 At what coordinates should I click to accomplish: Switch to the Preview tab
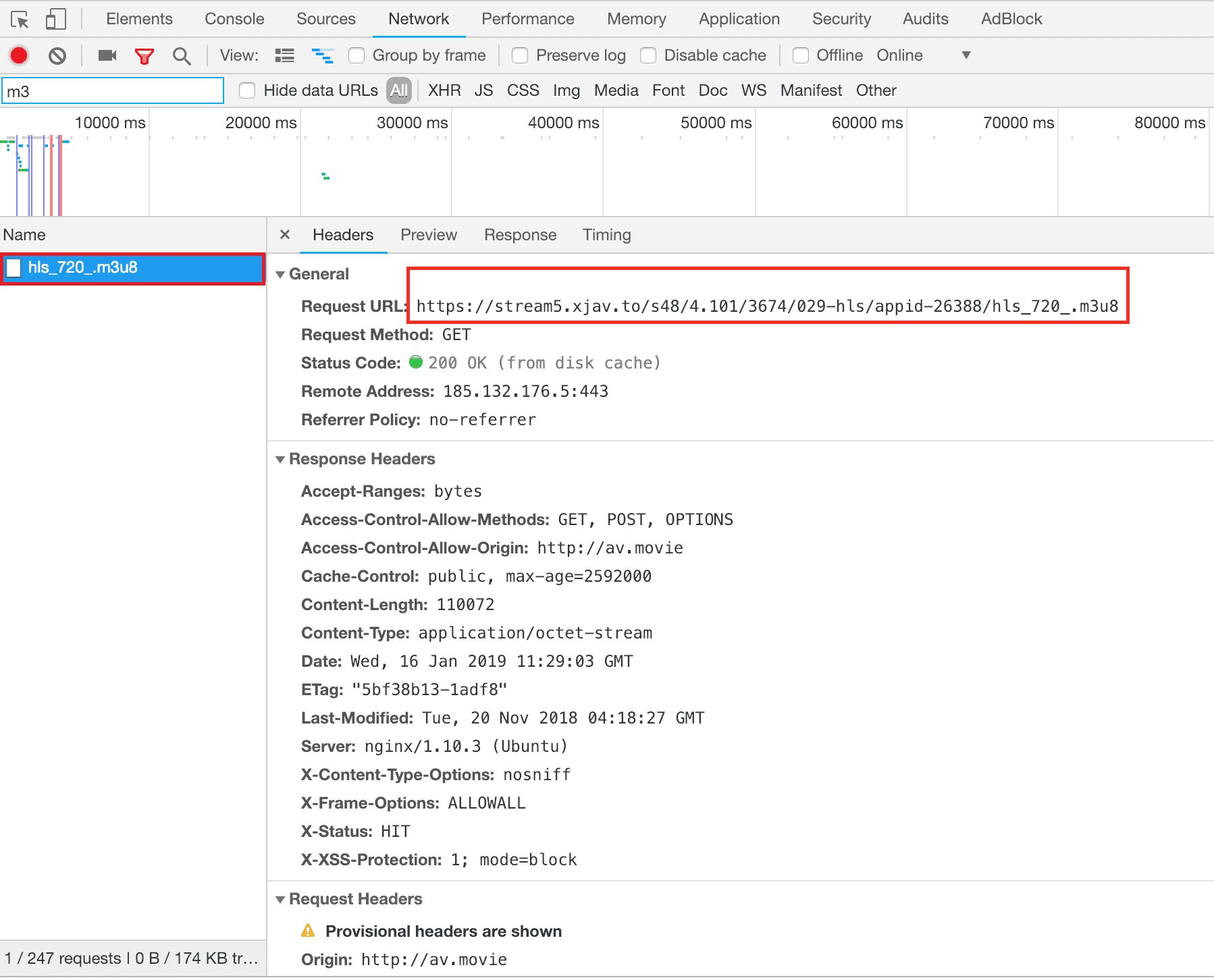[x=429, y=235]
